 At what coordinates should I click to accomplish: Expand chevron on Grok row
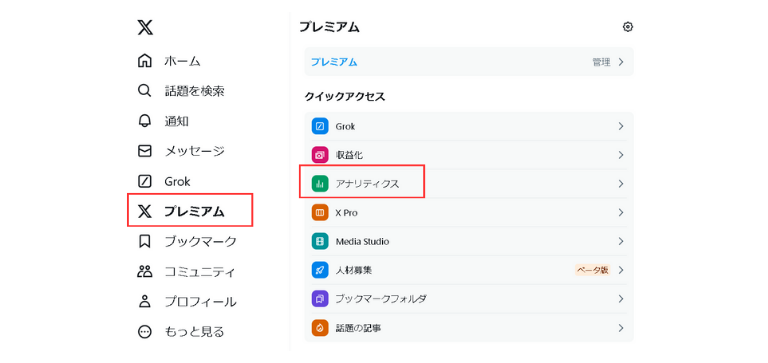pos(621,126)
